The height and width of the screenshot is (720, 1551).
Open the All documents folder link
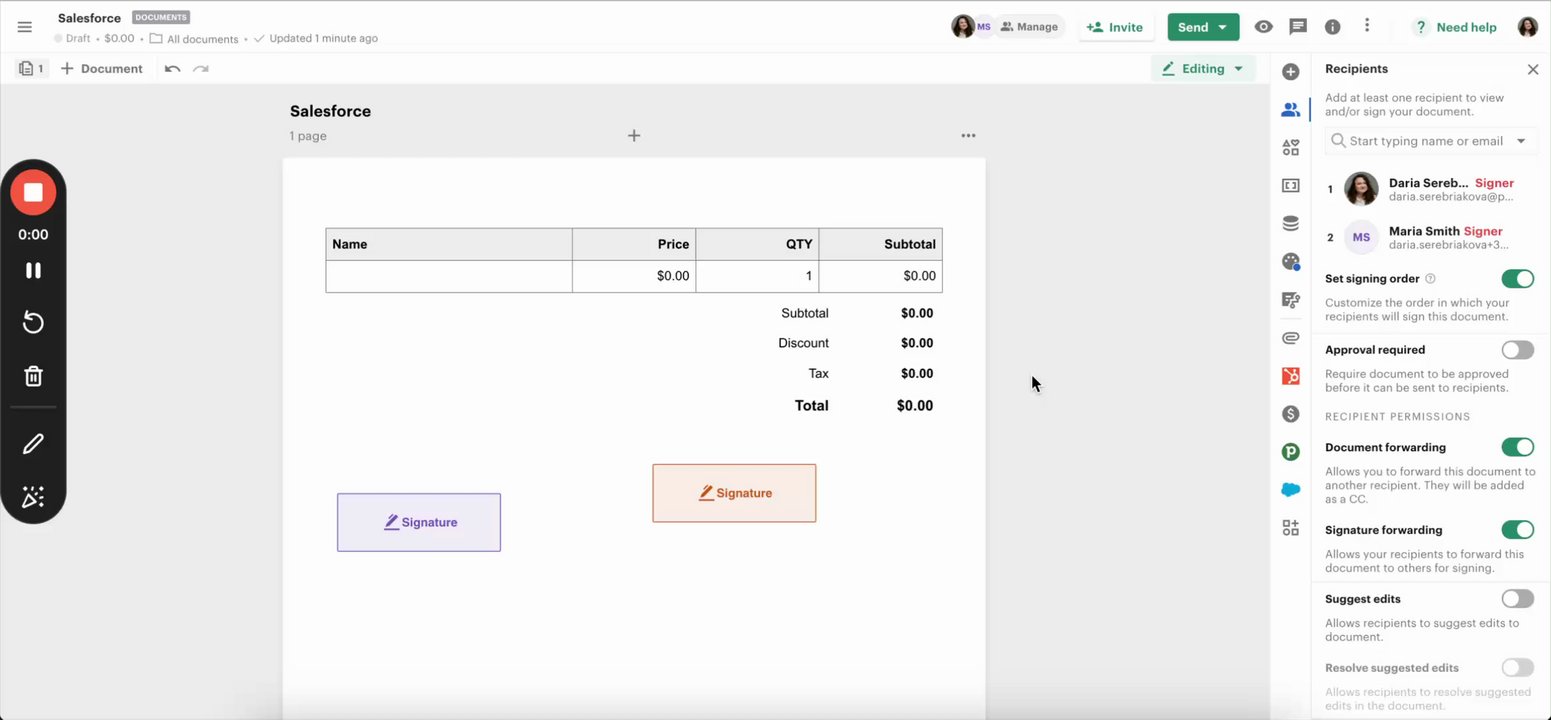click(x=194, y=39)
